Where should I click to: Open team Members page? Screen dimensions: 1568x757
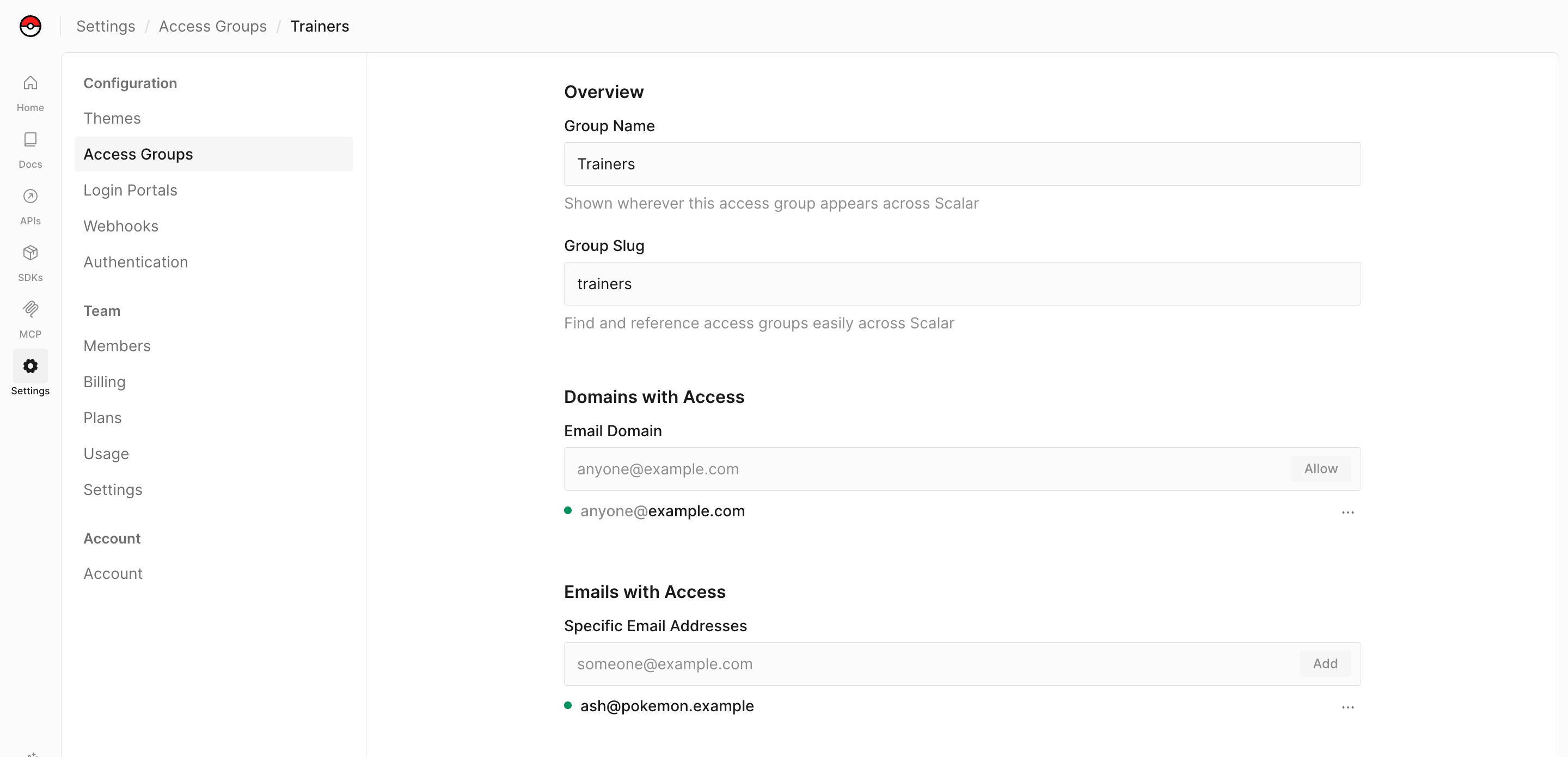213,346
